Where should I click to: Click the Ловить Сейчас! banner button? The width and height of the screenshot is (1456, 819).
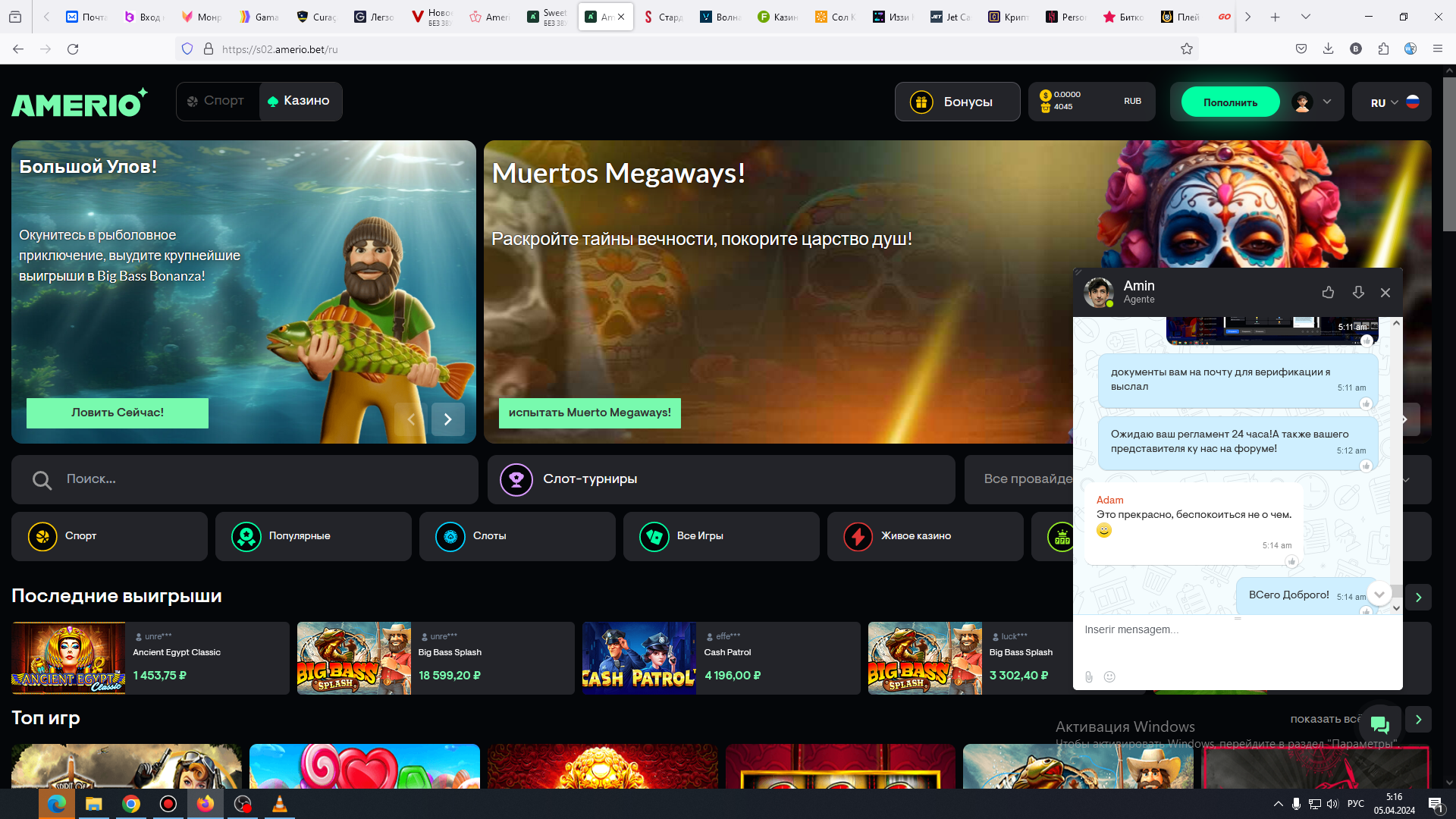[x=118, y=413]
